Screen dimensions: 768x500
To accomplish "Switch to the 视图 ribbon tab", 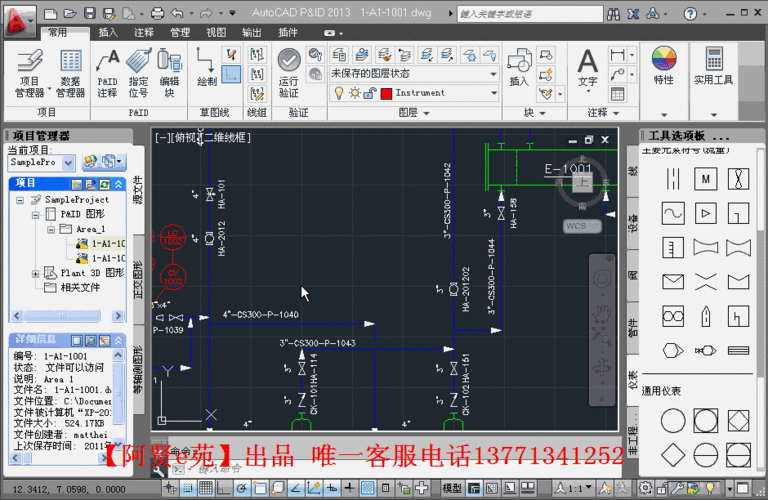I will pos(216,33).
